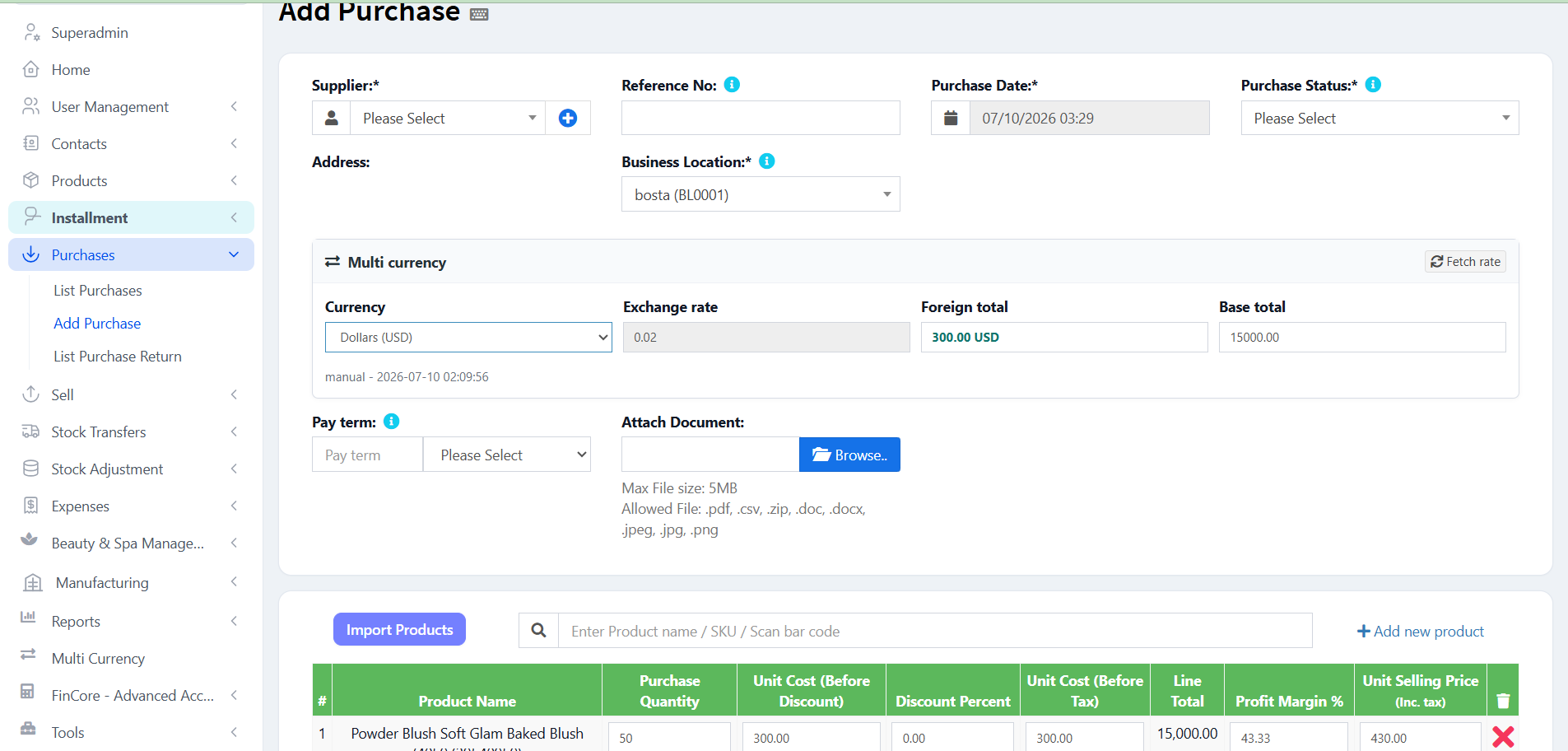Open the Business Location bosta dropdown
Viewport: 1568px width, 751px height.
(x=761, y=194)
